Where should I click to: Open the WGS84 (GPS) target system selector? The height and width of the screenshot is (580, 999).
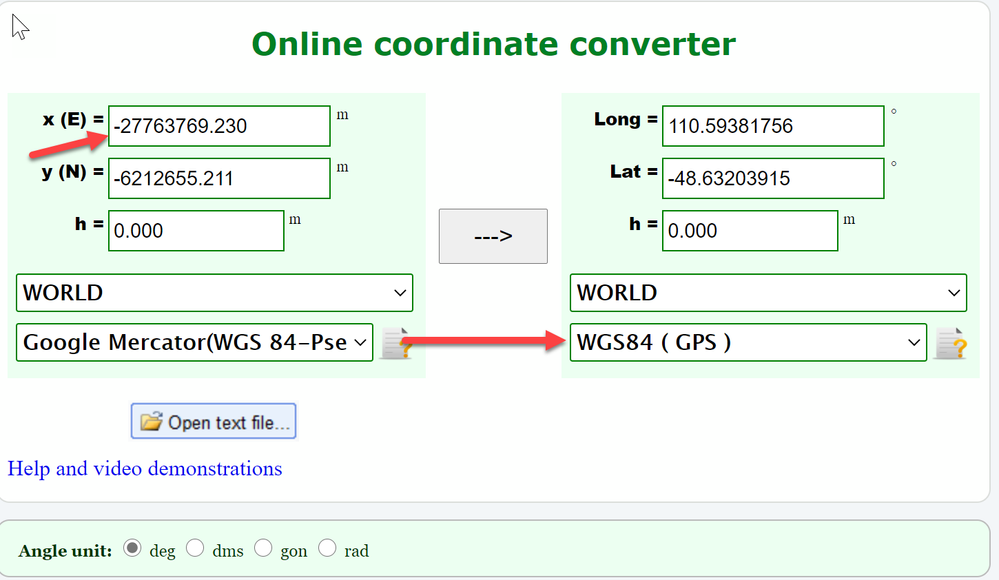point(747,342)
